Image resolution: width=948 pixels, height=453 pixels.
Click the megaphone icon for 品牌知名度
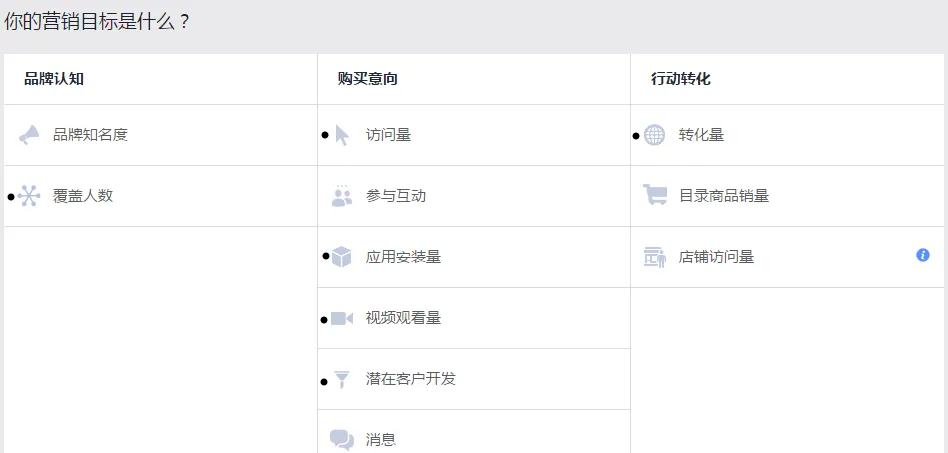pos(29,135)
